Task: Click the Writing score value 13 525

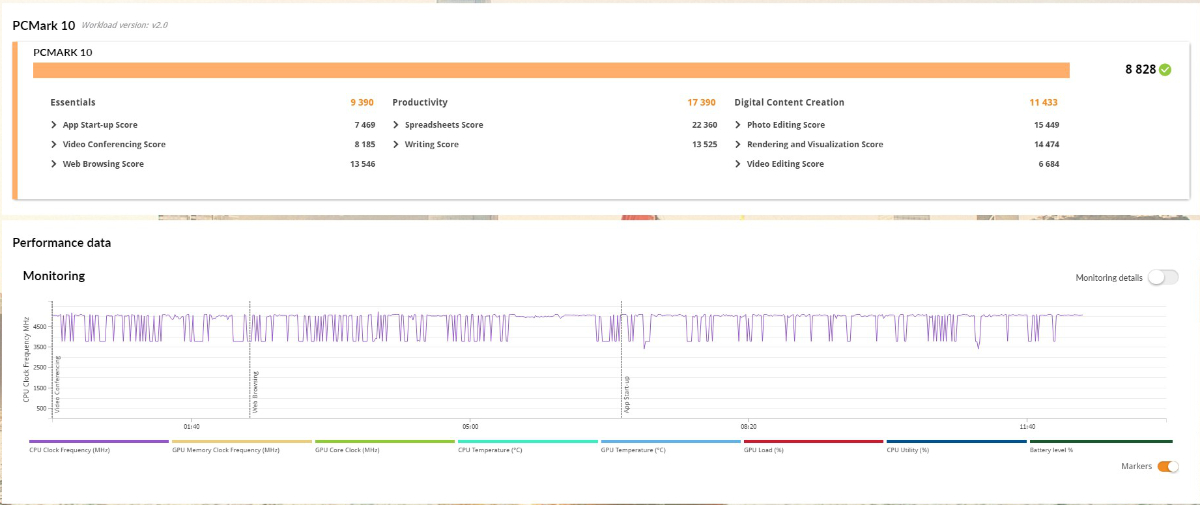Action: tap(704, 144)
